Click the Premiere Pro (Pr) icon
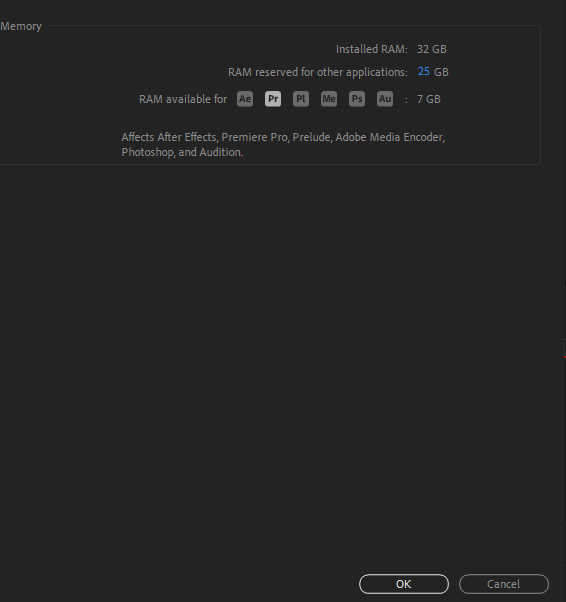Screen dimensions: 566x602 [273, 99]
